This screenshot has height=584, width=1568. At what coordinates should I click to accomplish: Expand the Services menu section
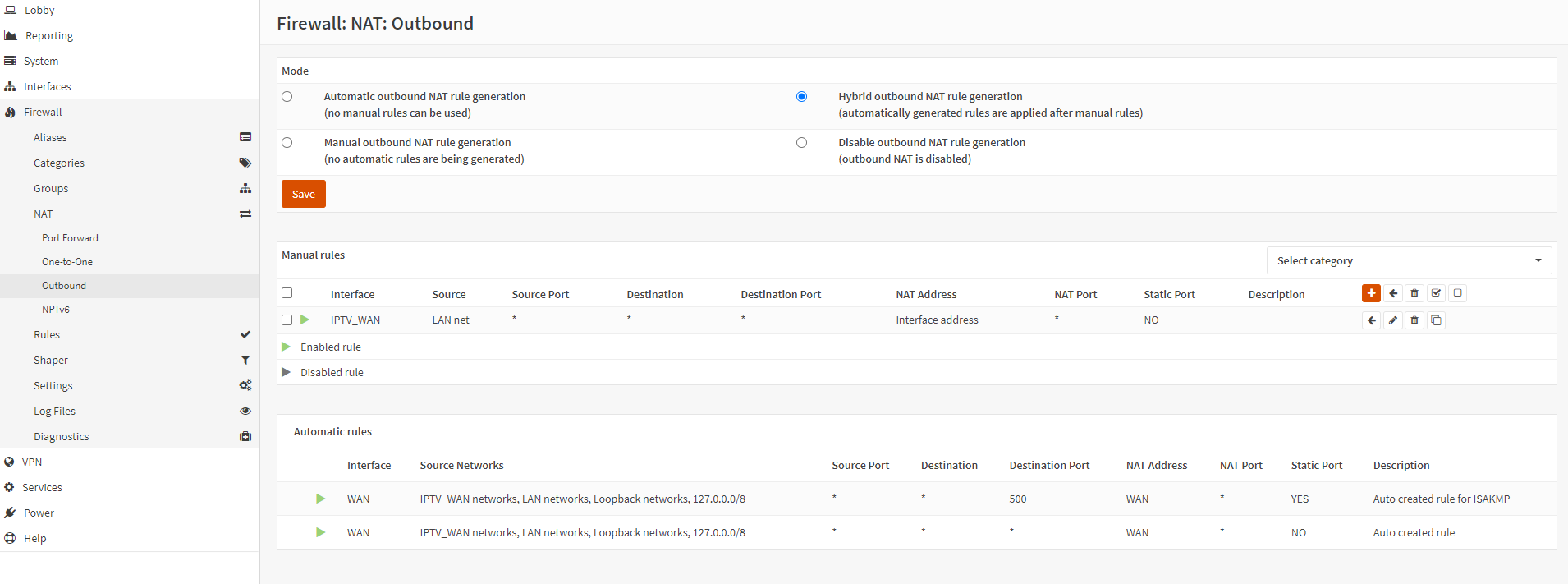(130, 487)
